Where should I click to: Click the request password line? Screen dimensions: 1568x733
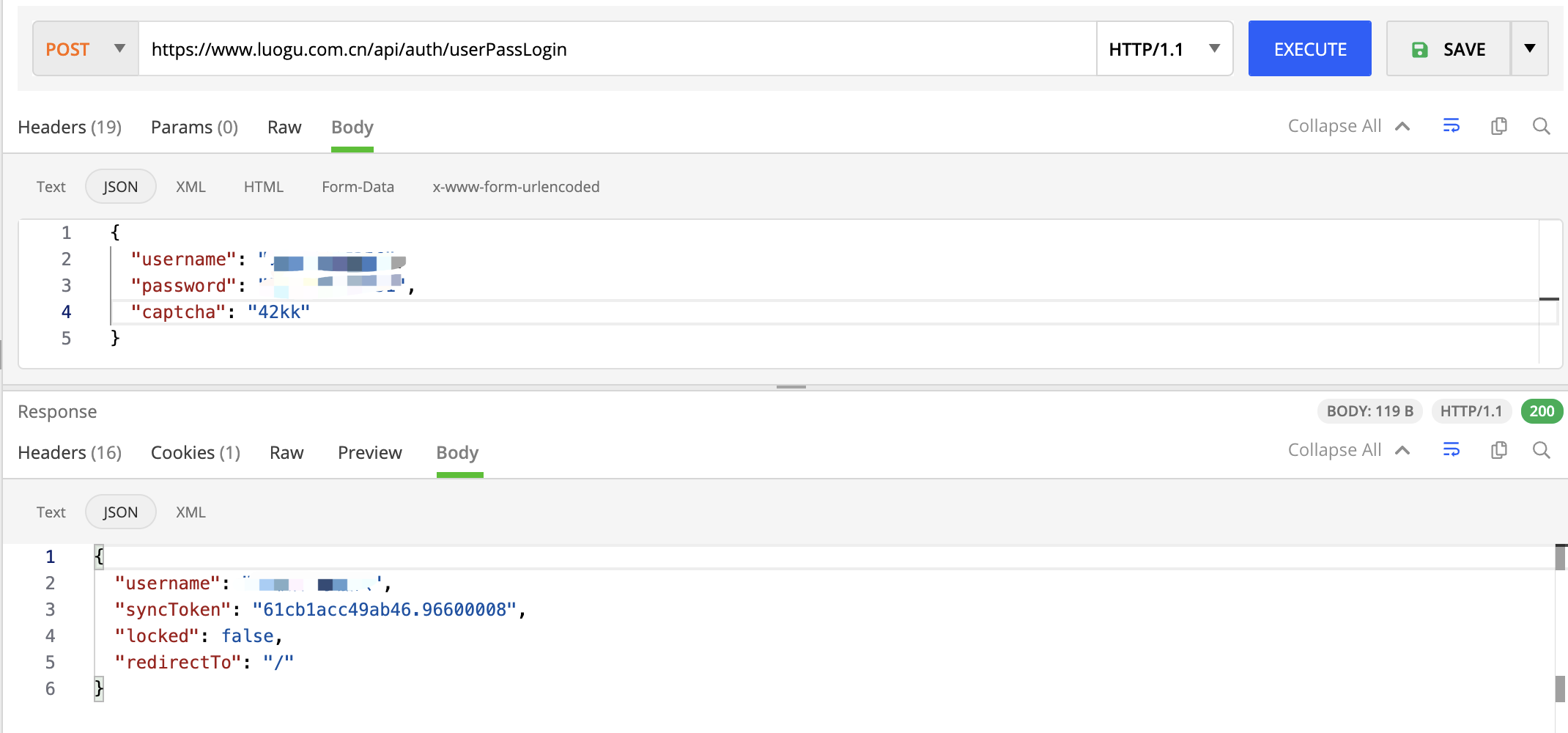coord(273,286)
